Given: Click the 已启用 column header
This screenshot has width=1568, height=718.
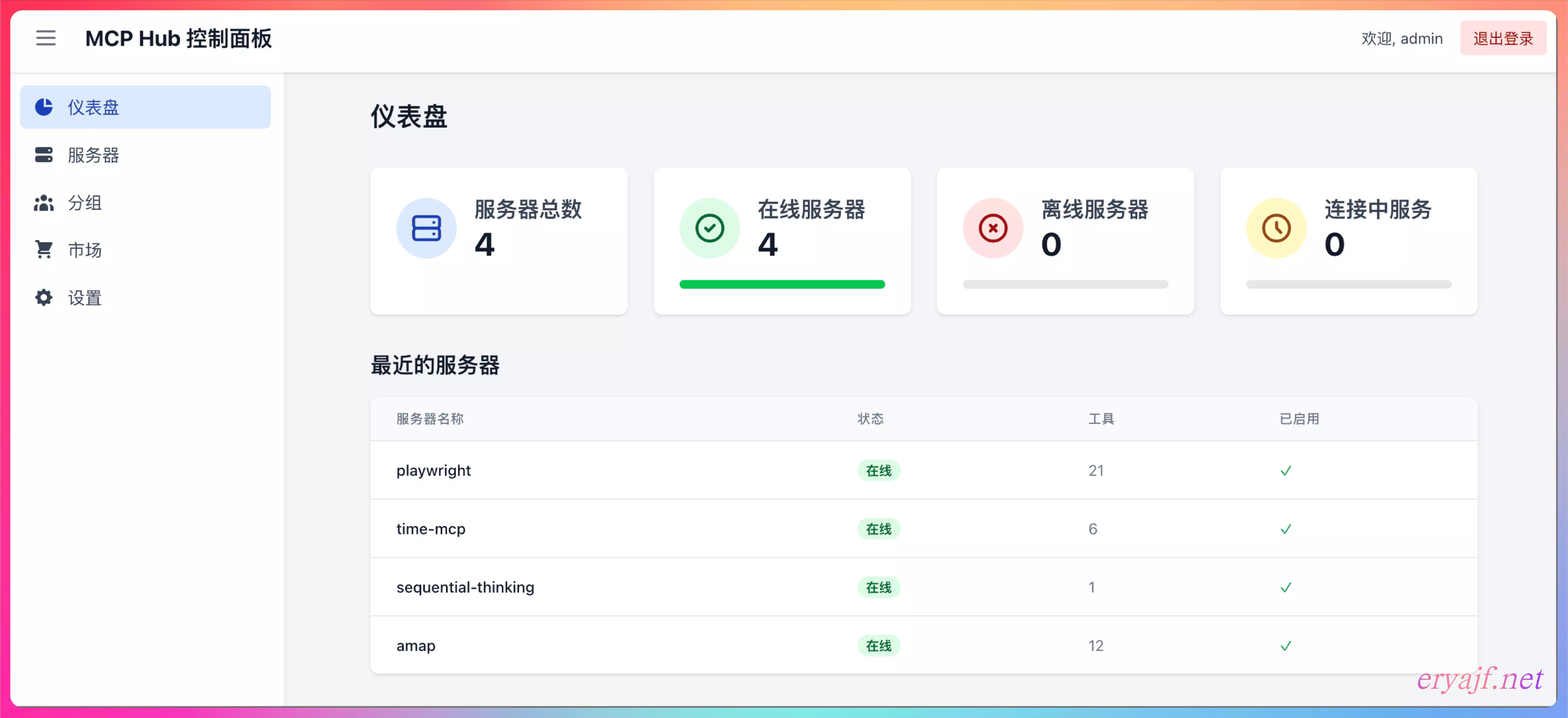Looking at the screenshot, I should (x=1299, y=419).
